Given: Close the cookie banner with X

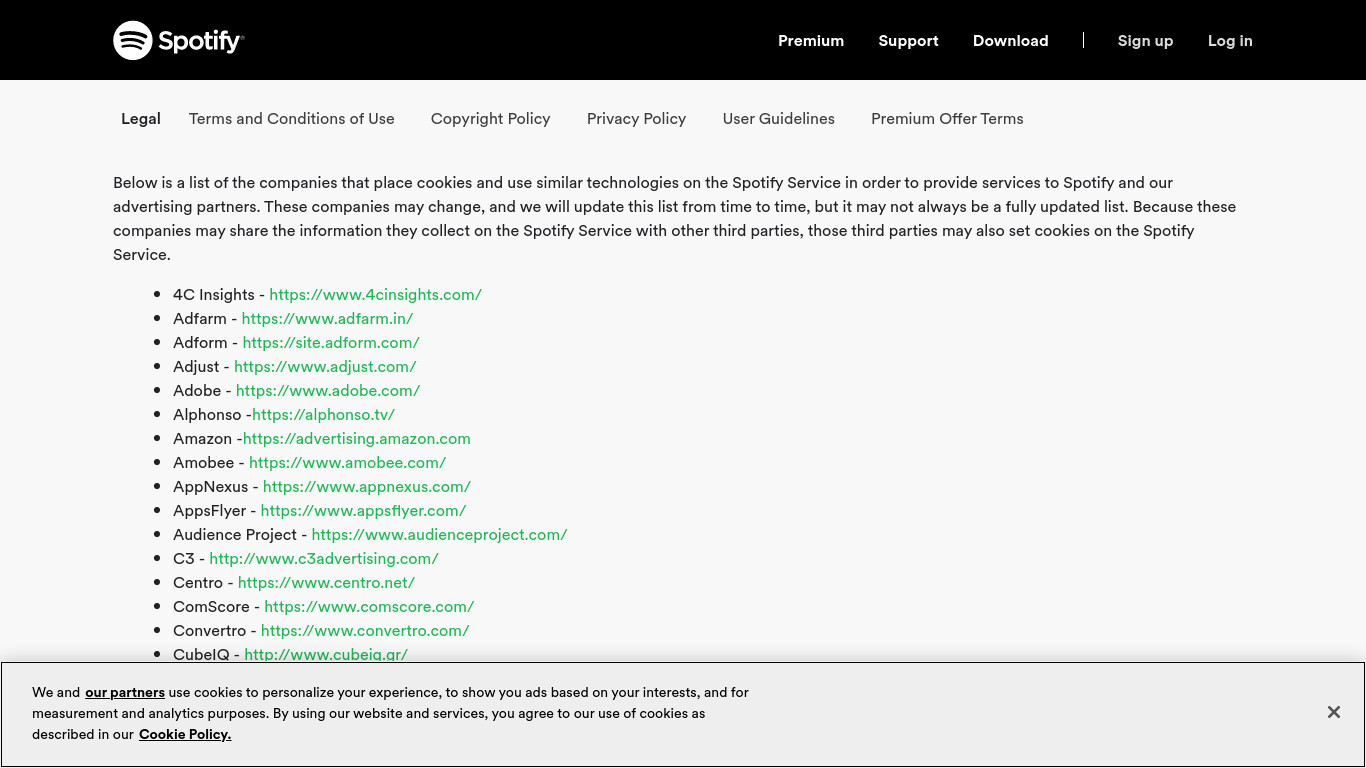Looking at the screenshot, I should coord(1334,712).
